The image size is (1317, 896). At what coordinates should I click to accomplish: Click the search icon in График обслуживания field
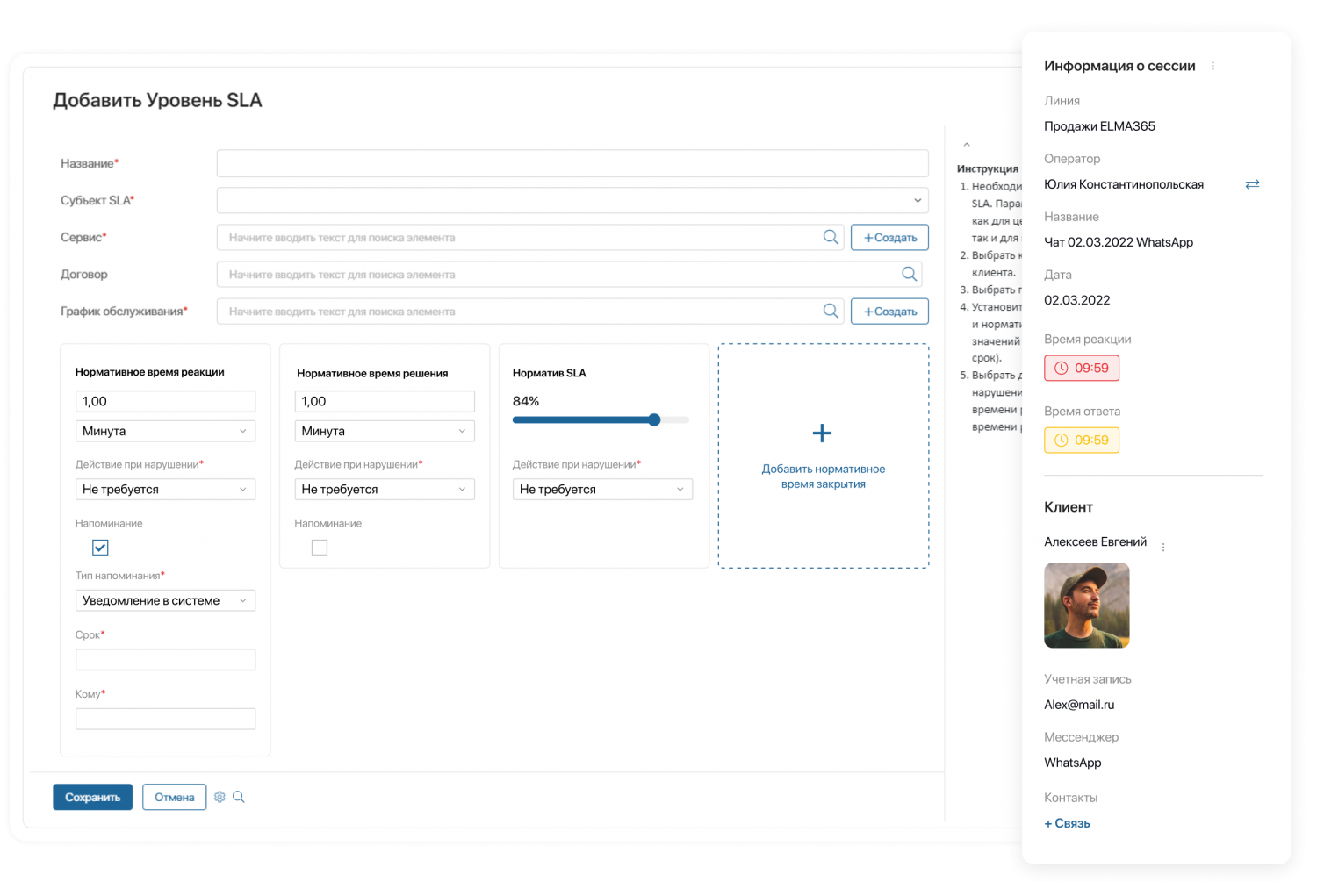point(830,311)
